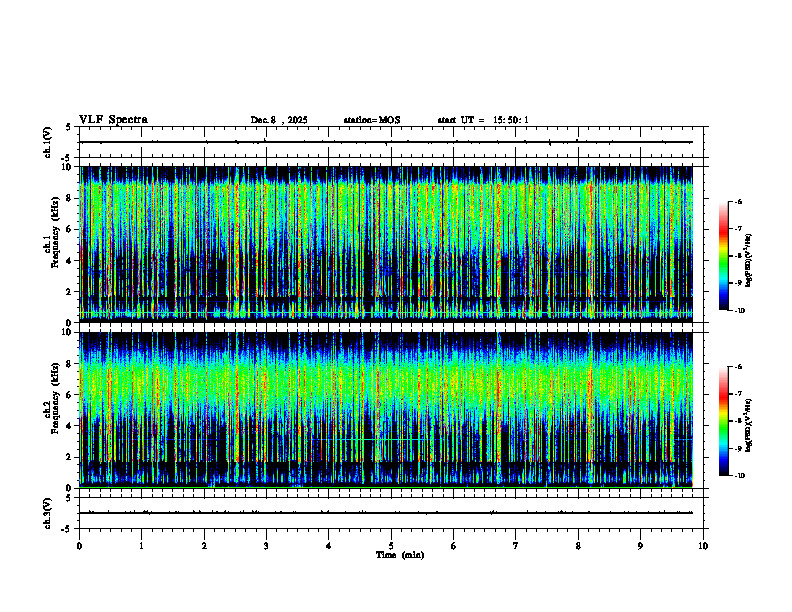792x612 pixels.
Task: Click the ch.3(V) waveform trace panel
Action: 391,513
